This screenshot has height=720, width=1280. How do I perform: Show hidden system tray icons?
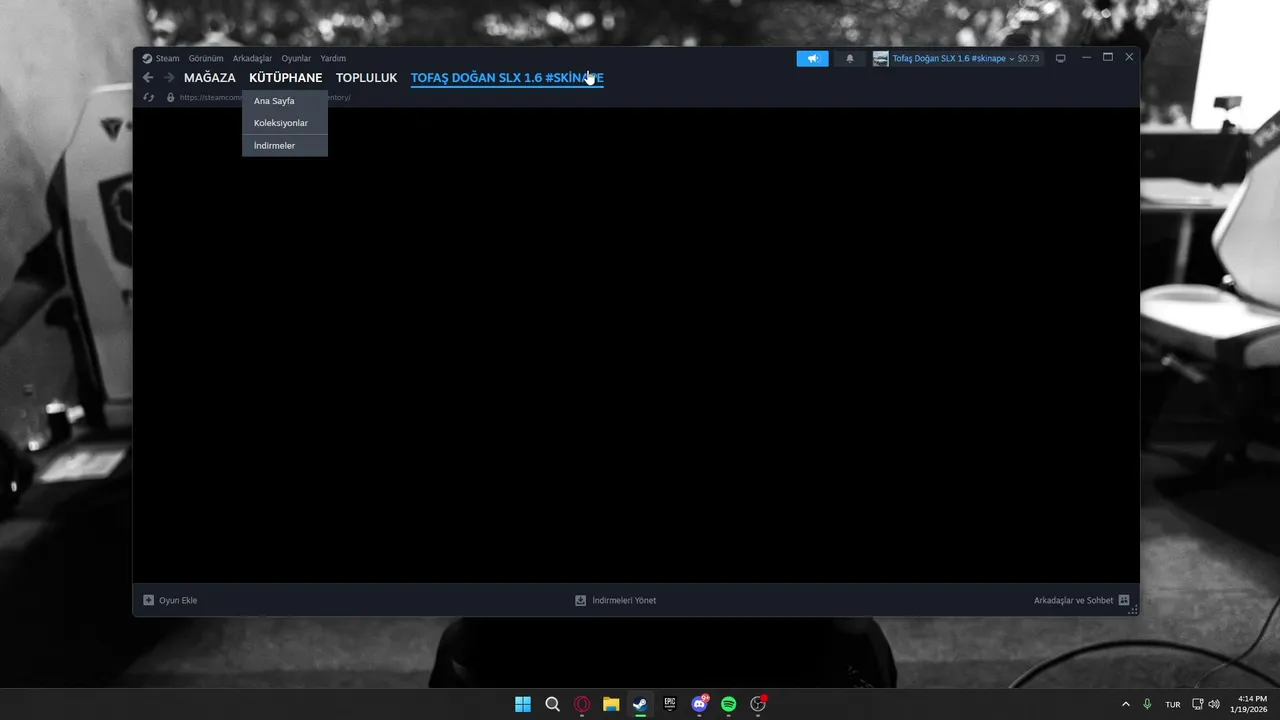pyautogui.click(x=1125, y=704)
